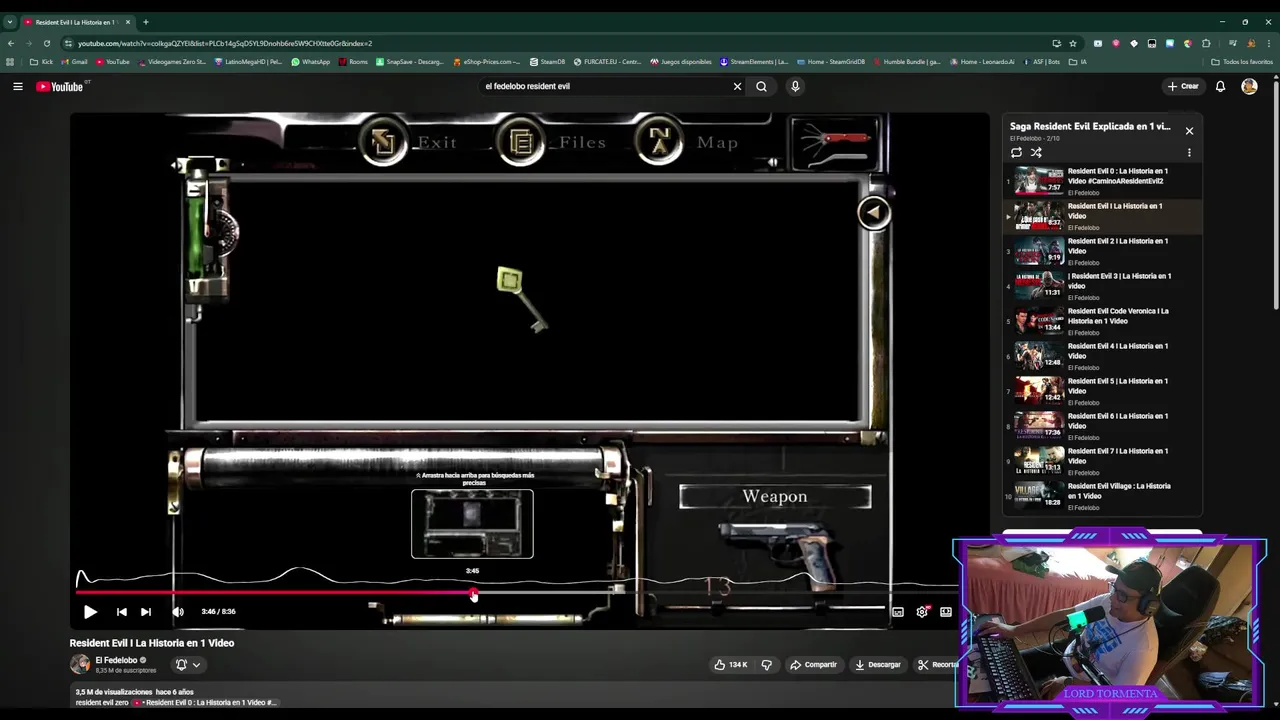Click the Descargar download button

[x=877, y=664]
